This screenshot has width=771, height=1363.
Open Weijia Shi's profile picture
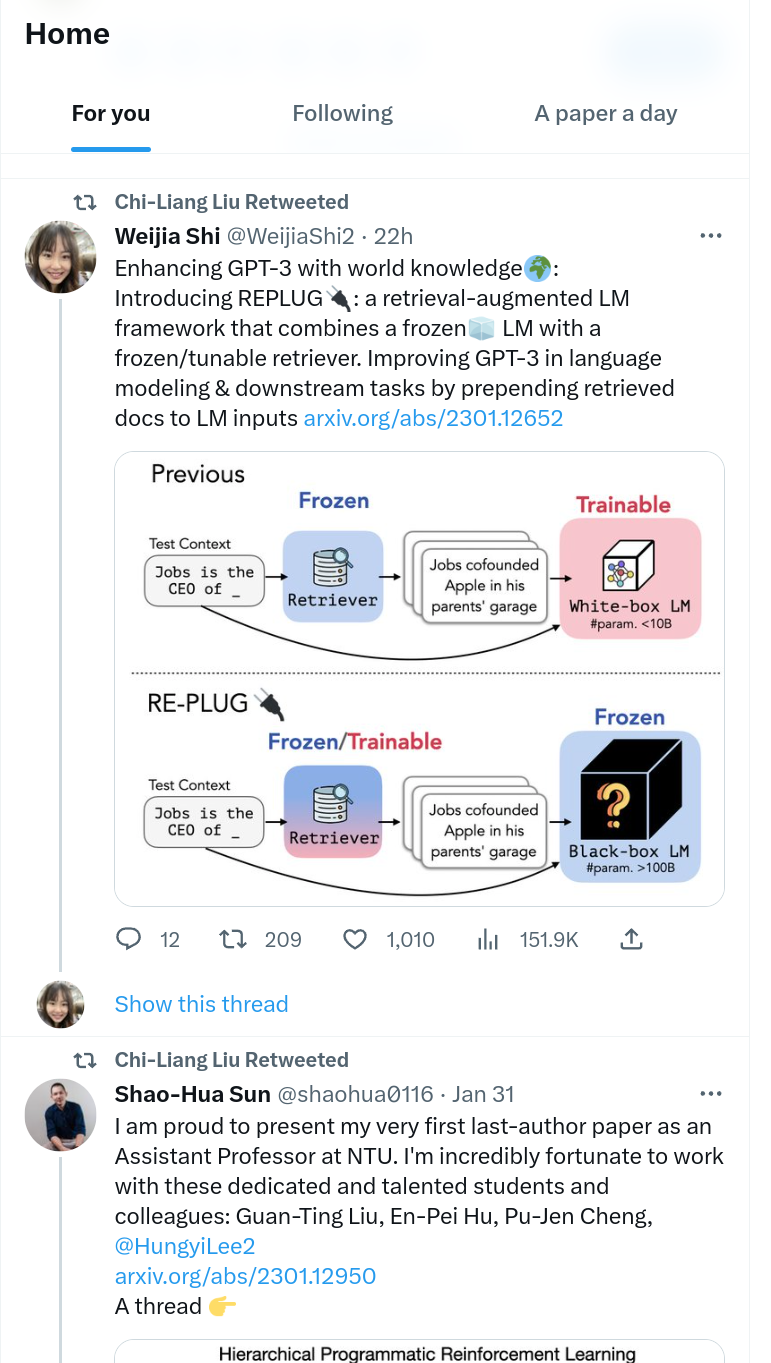[x=60, y=257]
